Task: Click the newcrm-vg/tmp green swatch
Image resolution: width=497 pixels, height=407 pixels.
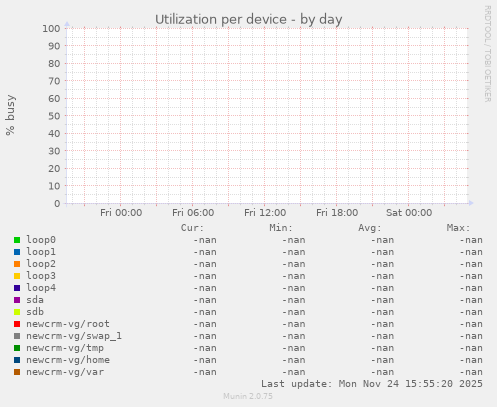Action: (x=17, y=348)
